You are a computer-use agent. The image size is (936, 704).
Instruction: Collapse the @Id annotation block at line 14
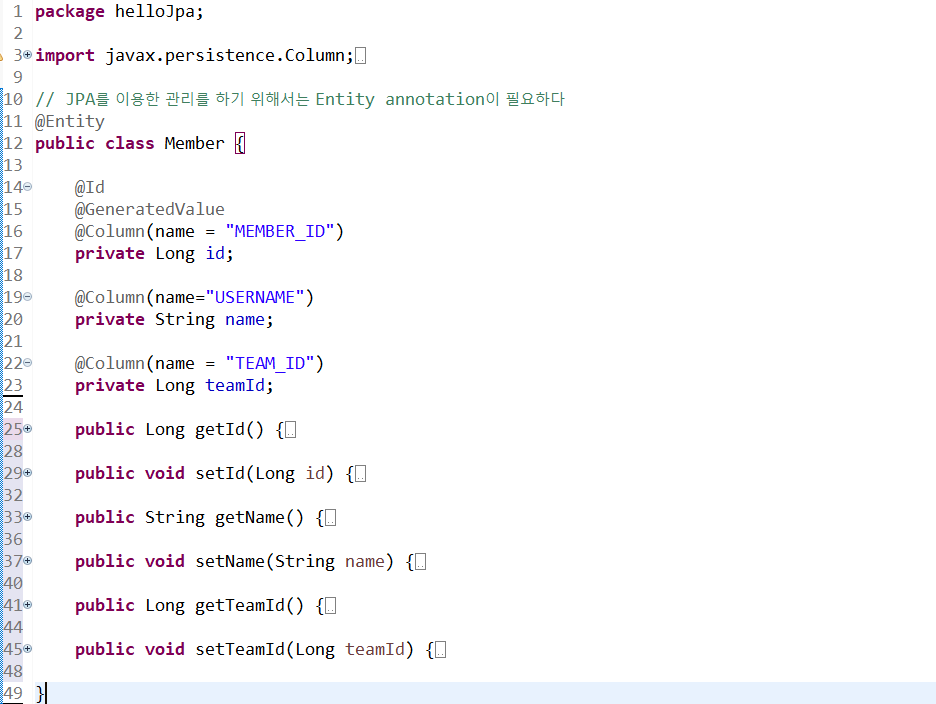coord(27,187)
